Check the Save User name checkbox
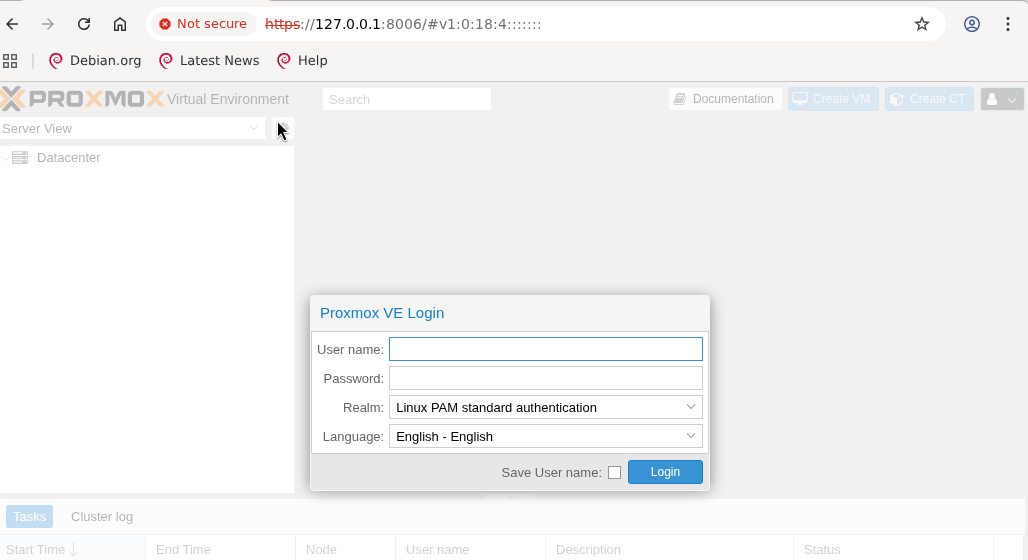The image size is (1028, 560). click(614, 473)
